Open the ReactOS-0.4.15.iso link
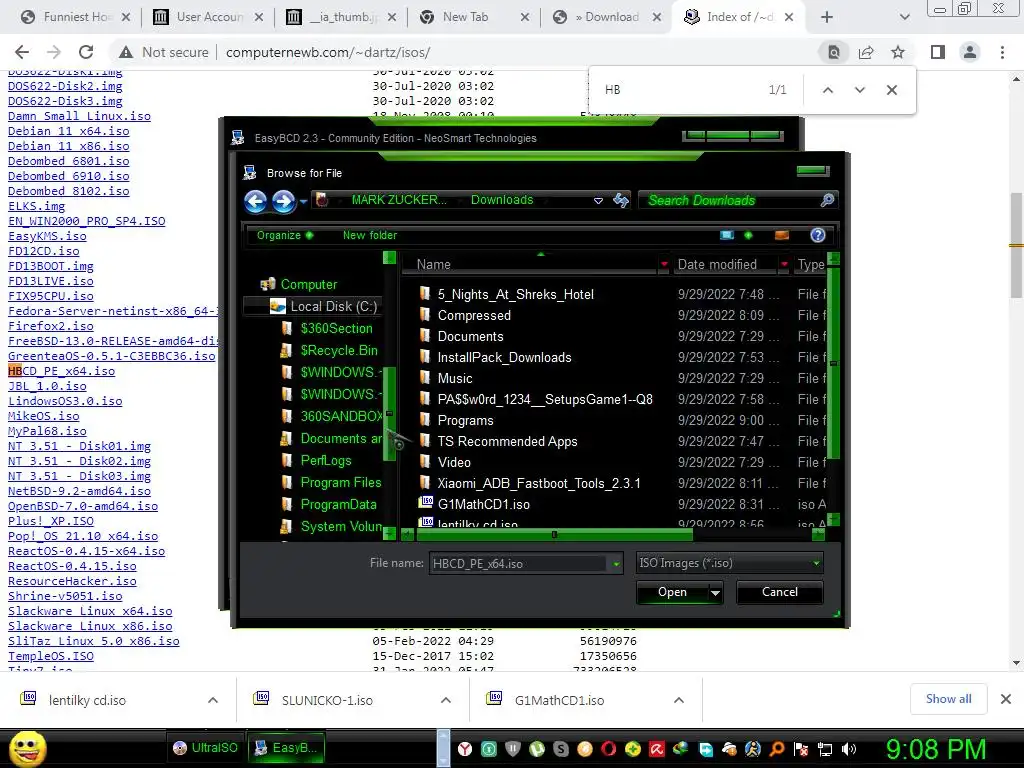 [72, 566]
